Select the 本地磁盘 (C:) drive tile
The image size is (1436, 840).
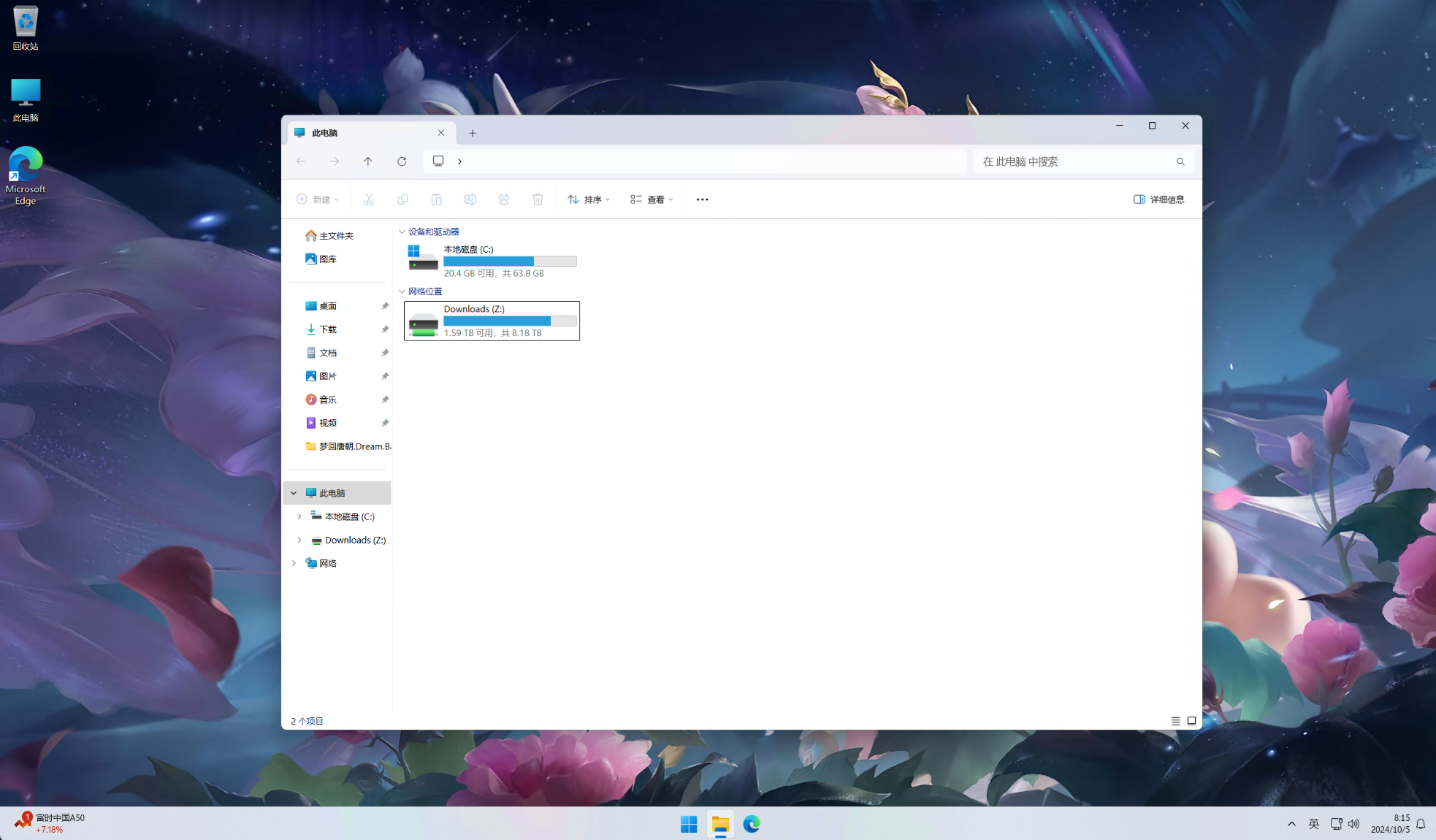(x=492, y=261)
